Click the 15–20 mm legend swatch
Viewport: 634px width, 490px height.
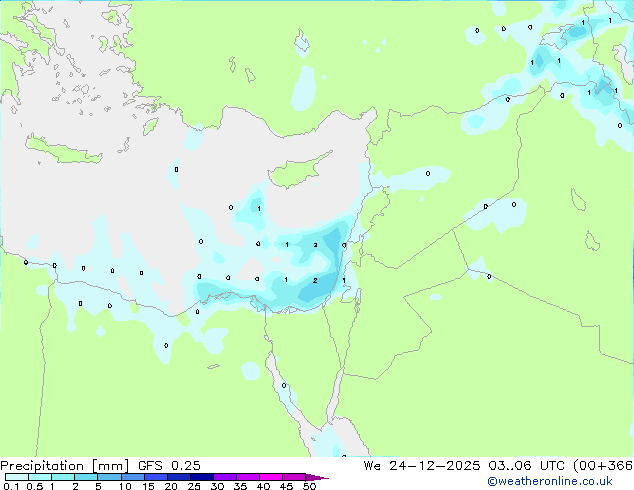pyautogui.click(x=155, y=477)
